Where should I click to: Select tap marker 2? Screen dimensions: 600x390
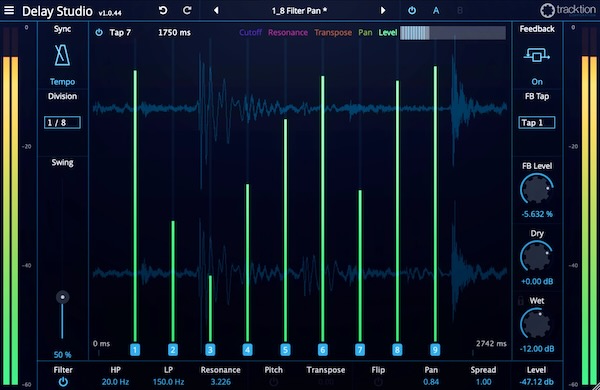tap(173, 349)
